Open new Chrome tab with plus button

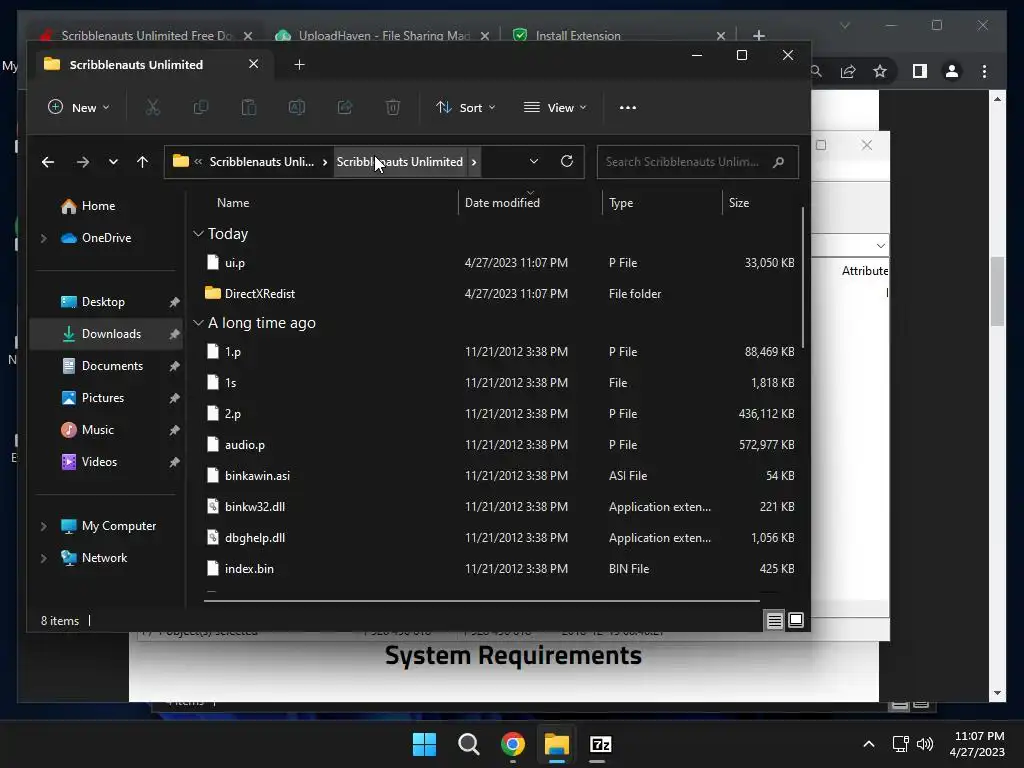point(759,35)
